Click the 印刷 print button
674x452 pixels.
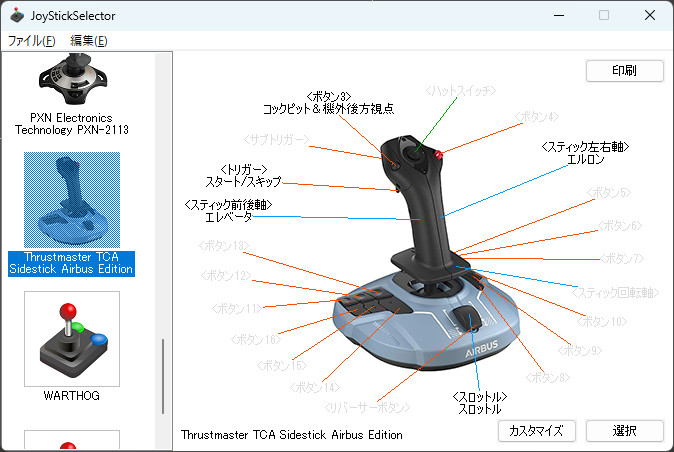625,70
